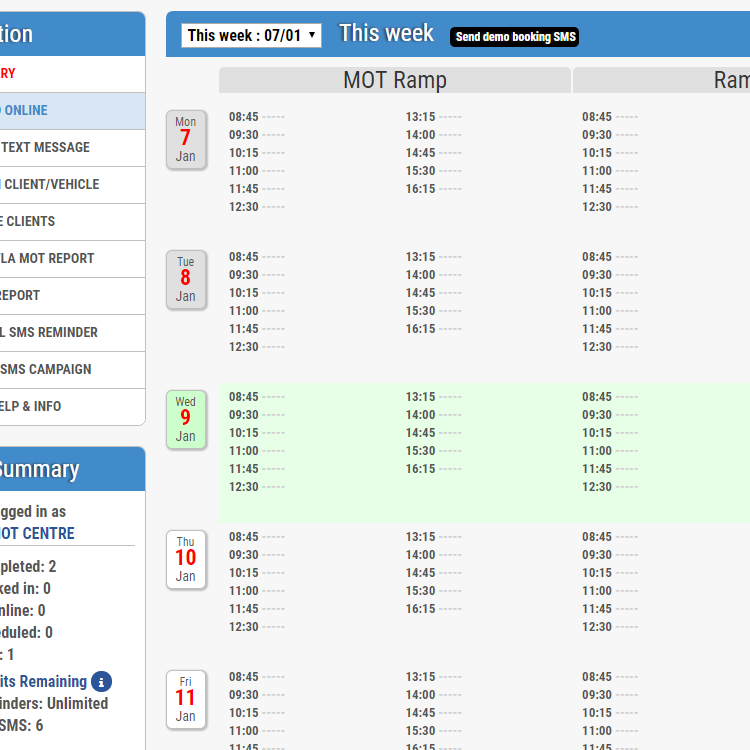Open the MOT REPORT menu item
This screenshot has width=750, height=750.
[72, 259]
